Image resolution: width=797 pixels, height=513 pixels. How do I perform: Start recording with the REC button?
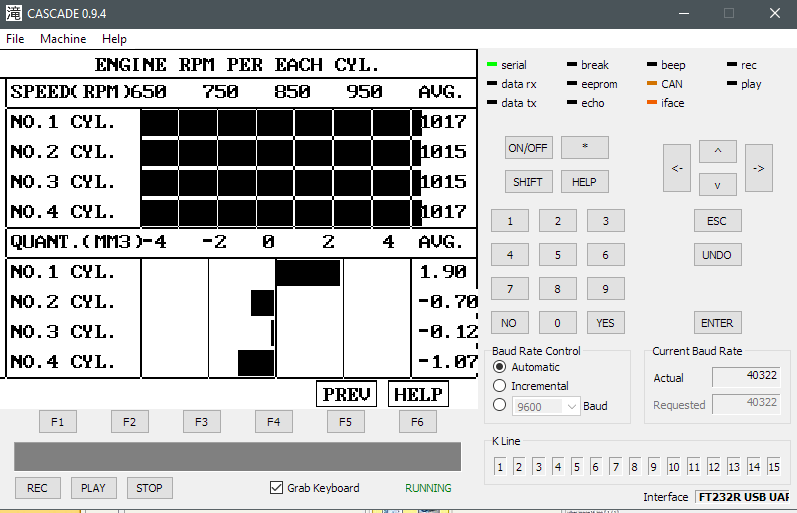coord(37,488)
